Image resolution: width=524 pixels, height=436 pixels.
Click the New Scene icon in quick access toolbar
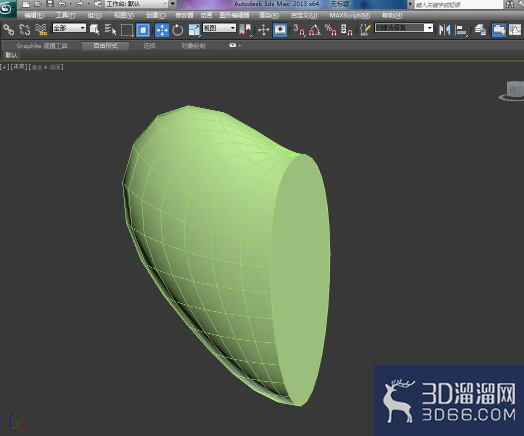tap(26, 4)
